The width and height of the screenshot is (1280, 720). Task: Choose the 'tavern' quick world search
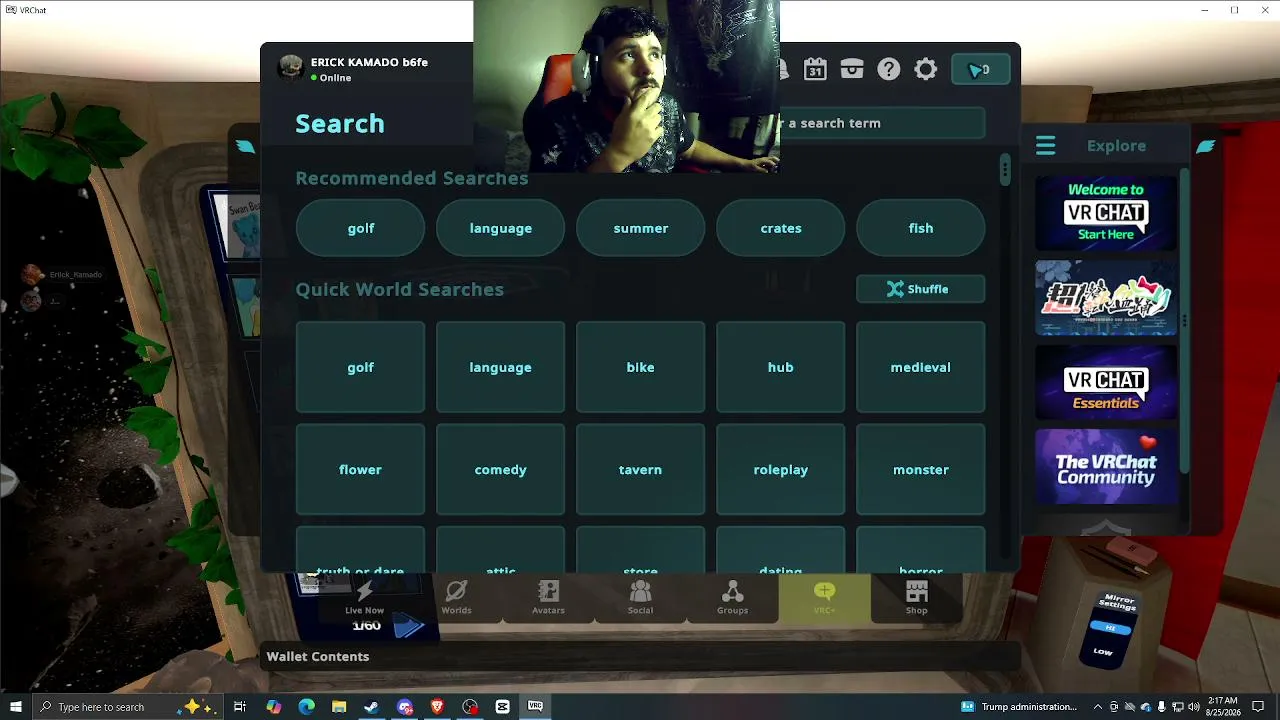(x=640, y=469)
